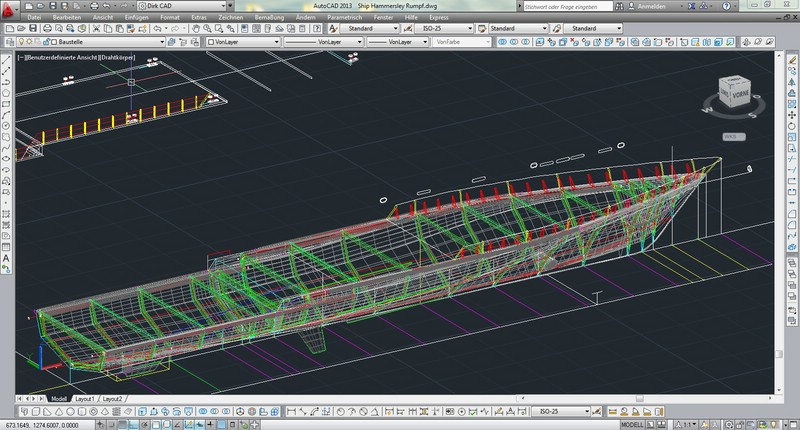Click the search field Stichwort oder Frage eingeben
Screen dimensions: 800x430
567,7
